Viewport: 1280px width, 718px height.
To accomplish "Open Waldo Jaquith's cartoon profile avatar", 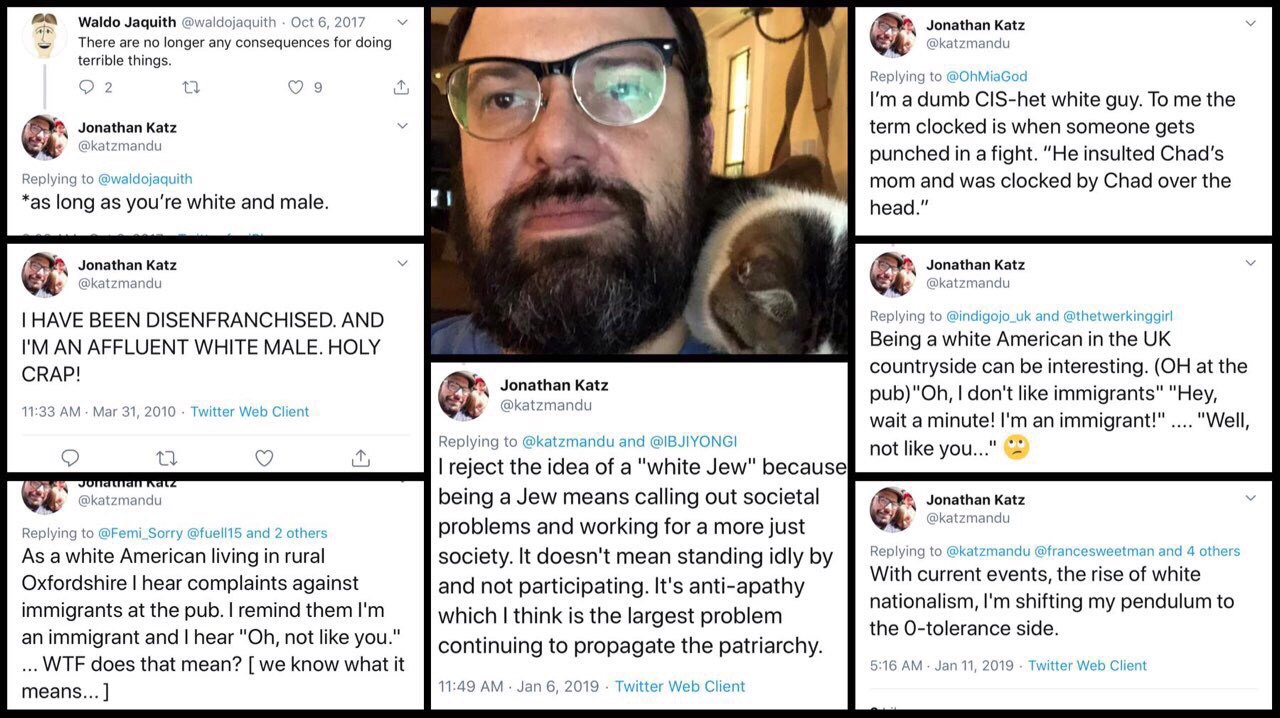I will pos(44,36).
